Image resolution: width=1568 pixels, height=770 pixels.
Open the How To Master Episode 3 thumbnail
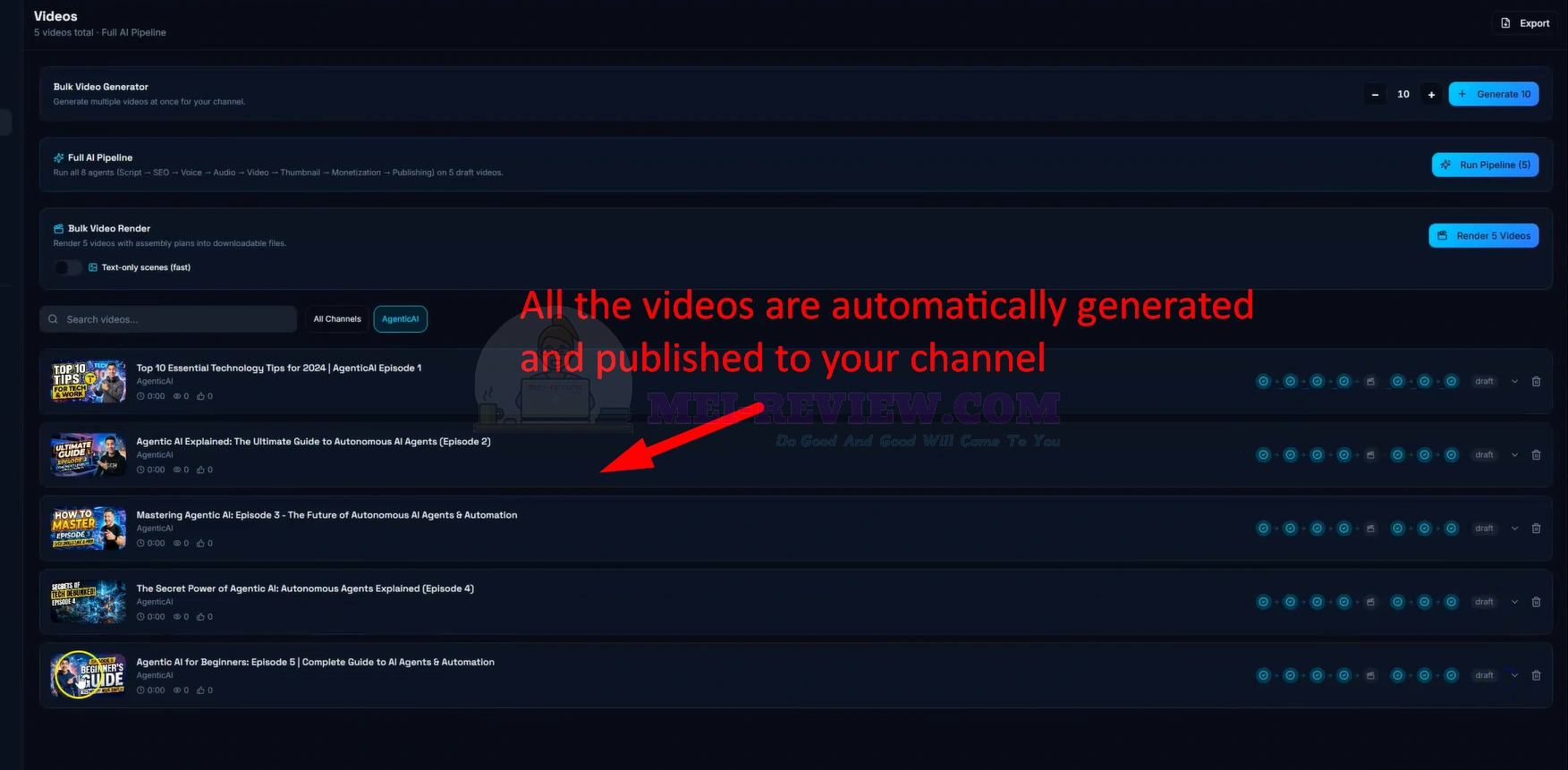[x=89, y=529]
